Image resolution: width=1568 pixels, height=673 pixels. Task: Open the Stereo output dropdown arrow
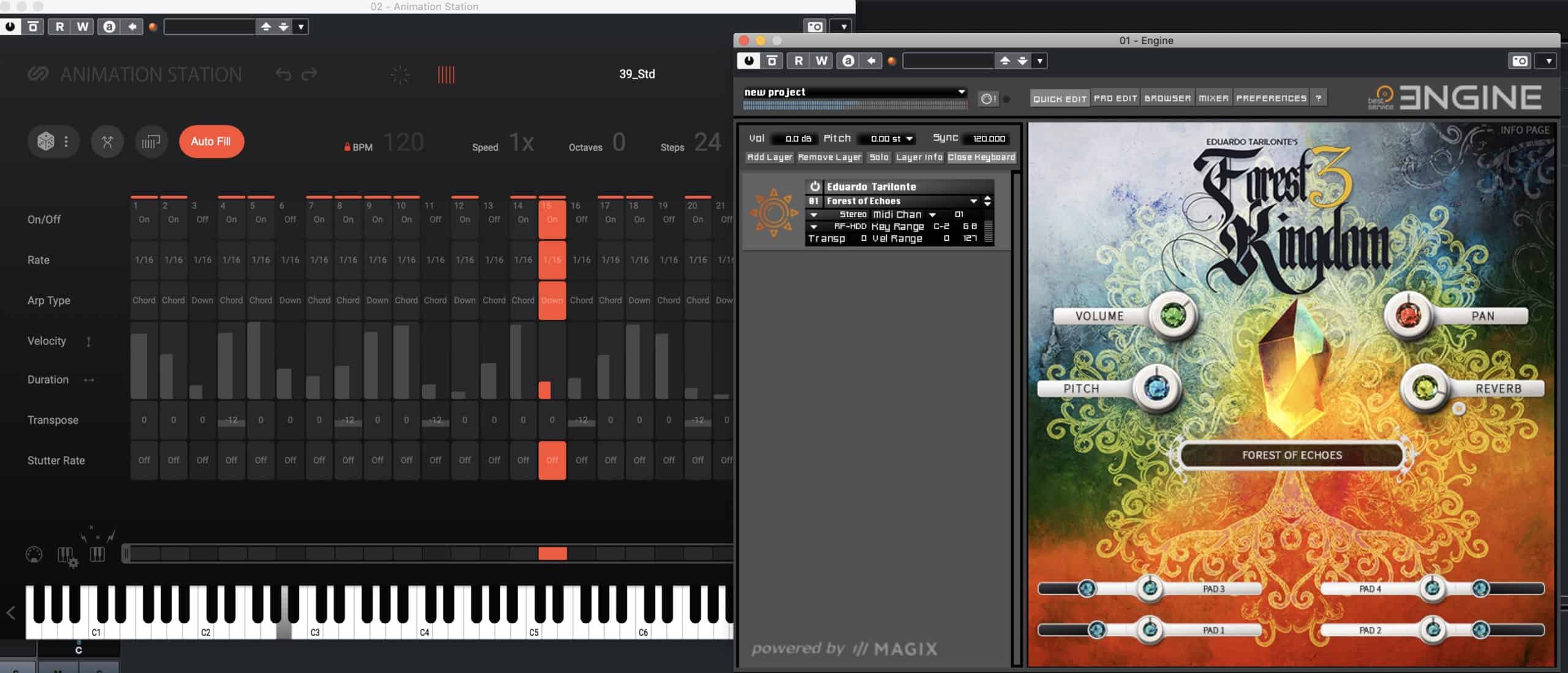pos(814,215)
